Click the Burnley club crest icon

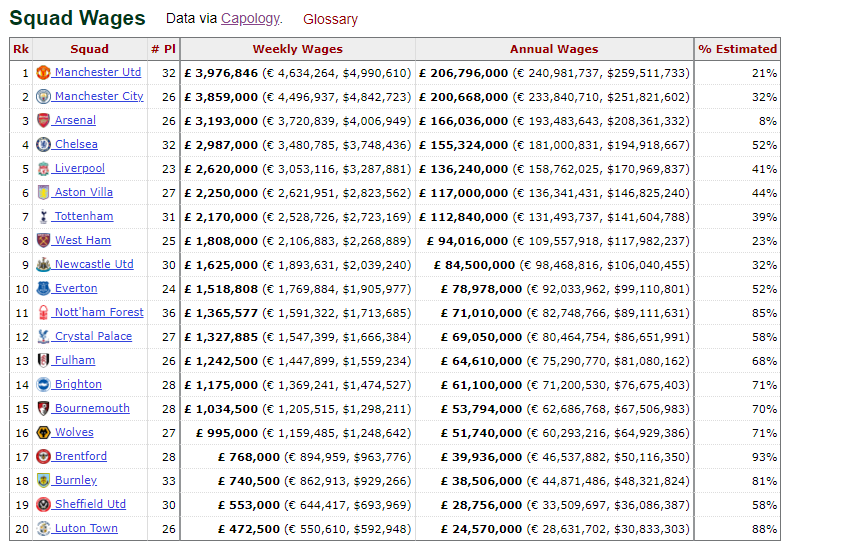click(x=43, y=480)
